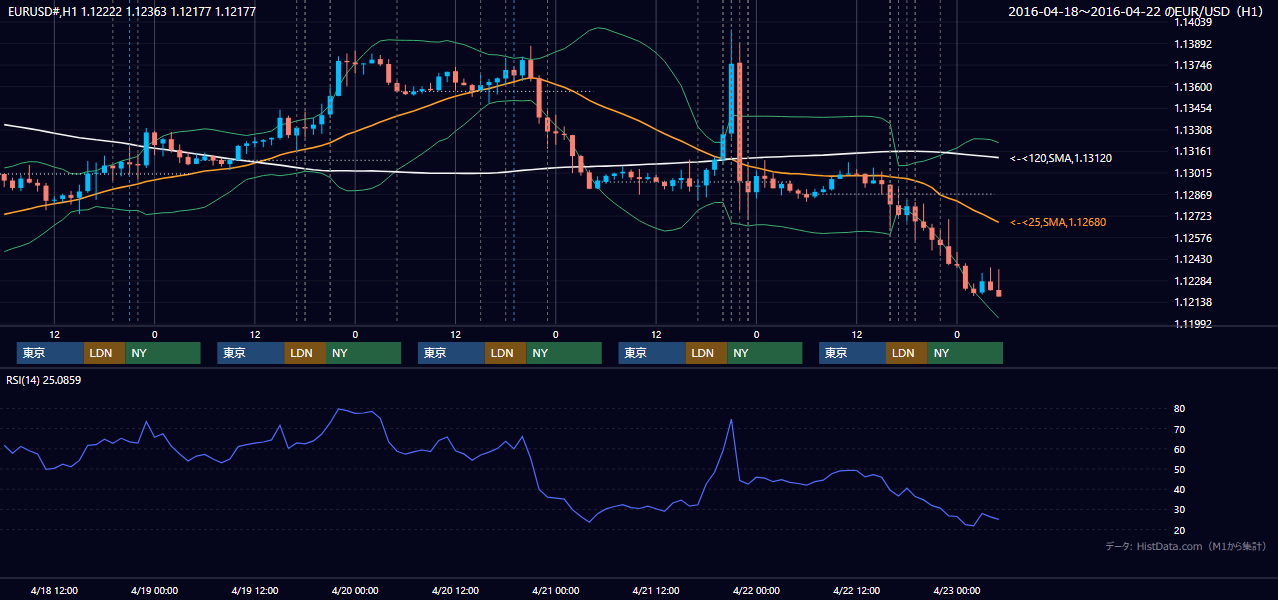1278x600 pixels.
Task: Click the price axis value 1.12869
Action: click(x=1193, y=194)
